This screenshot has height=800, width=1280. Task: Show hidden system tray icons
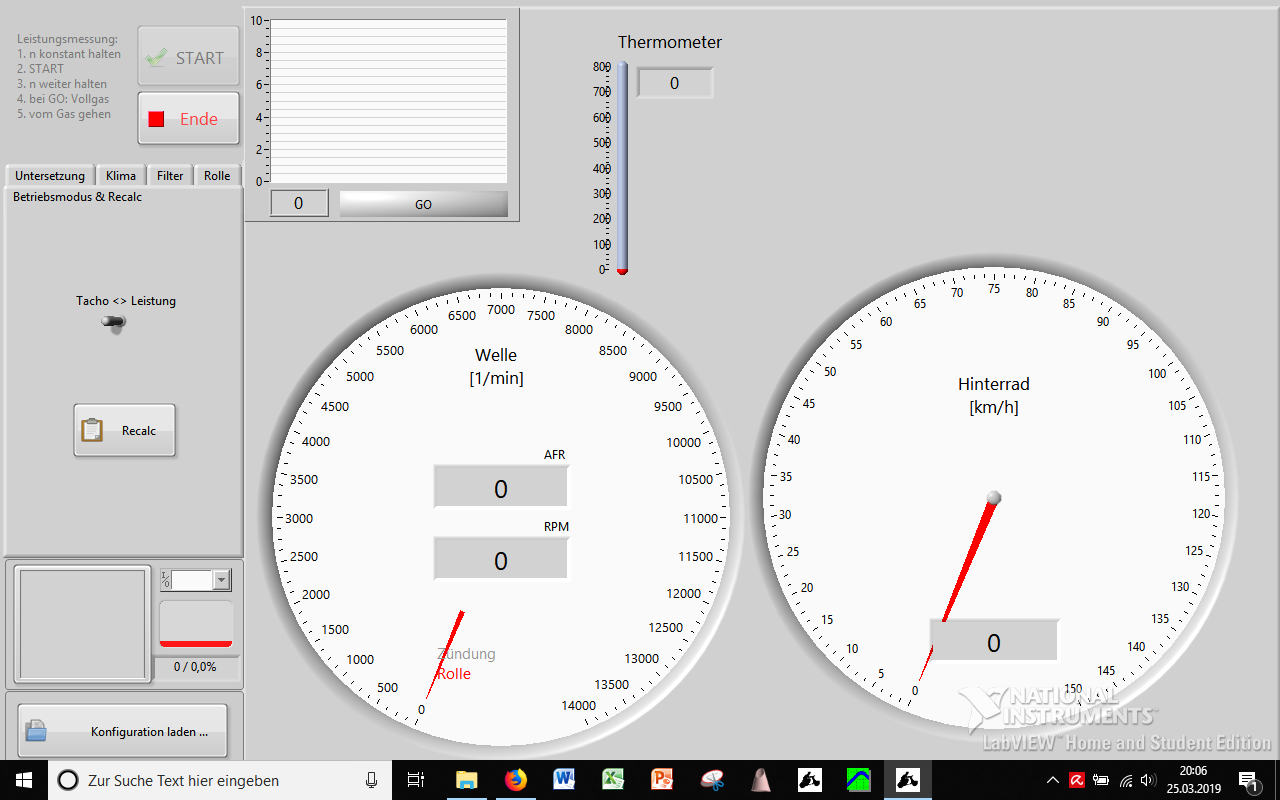tap(1052, 780)
